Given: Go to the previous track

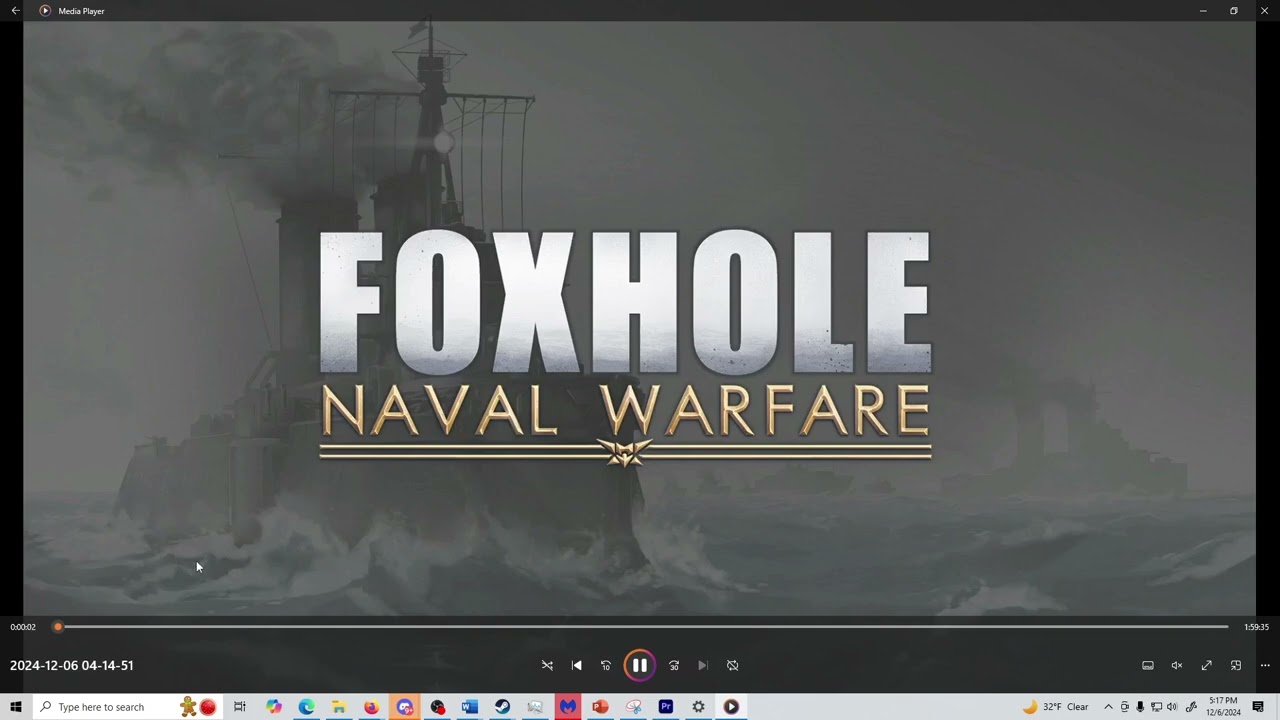Looking at the screenshot, I should 576,665.
